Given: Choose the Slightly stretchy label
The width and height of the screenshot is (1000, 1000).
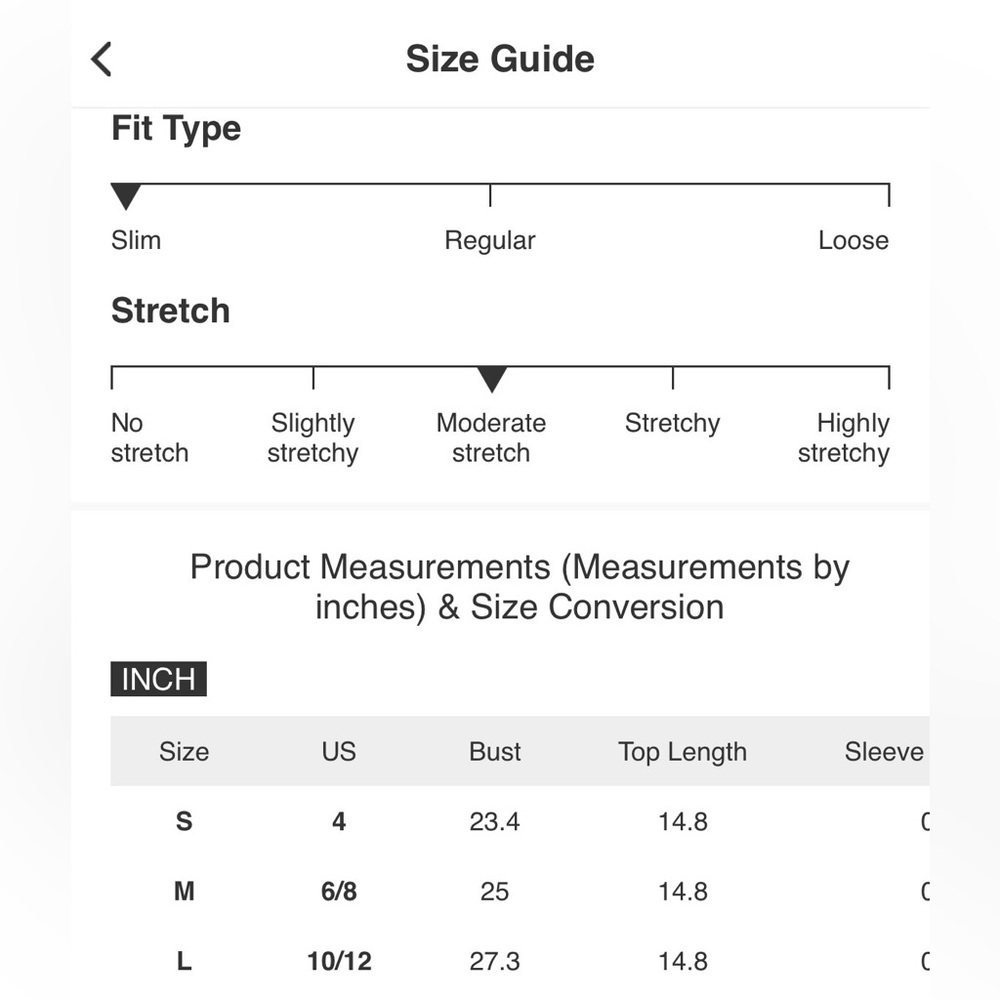Looking at the screenshot, I should point(312,438).
